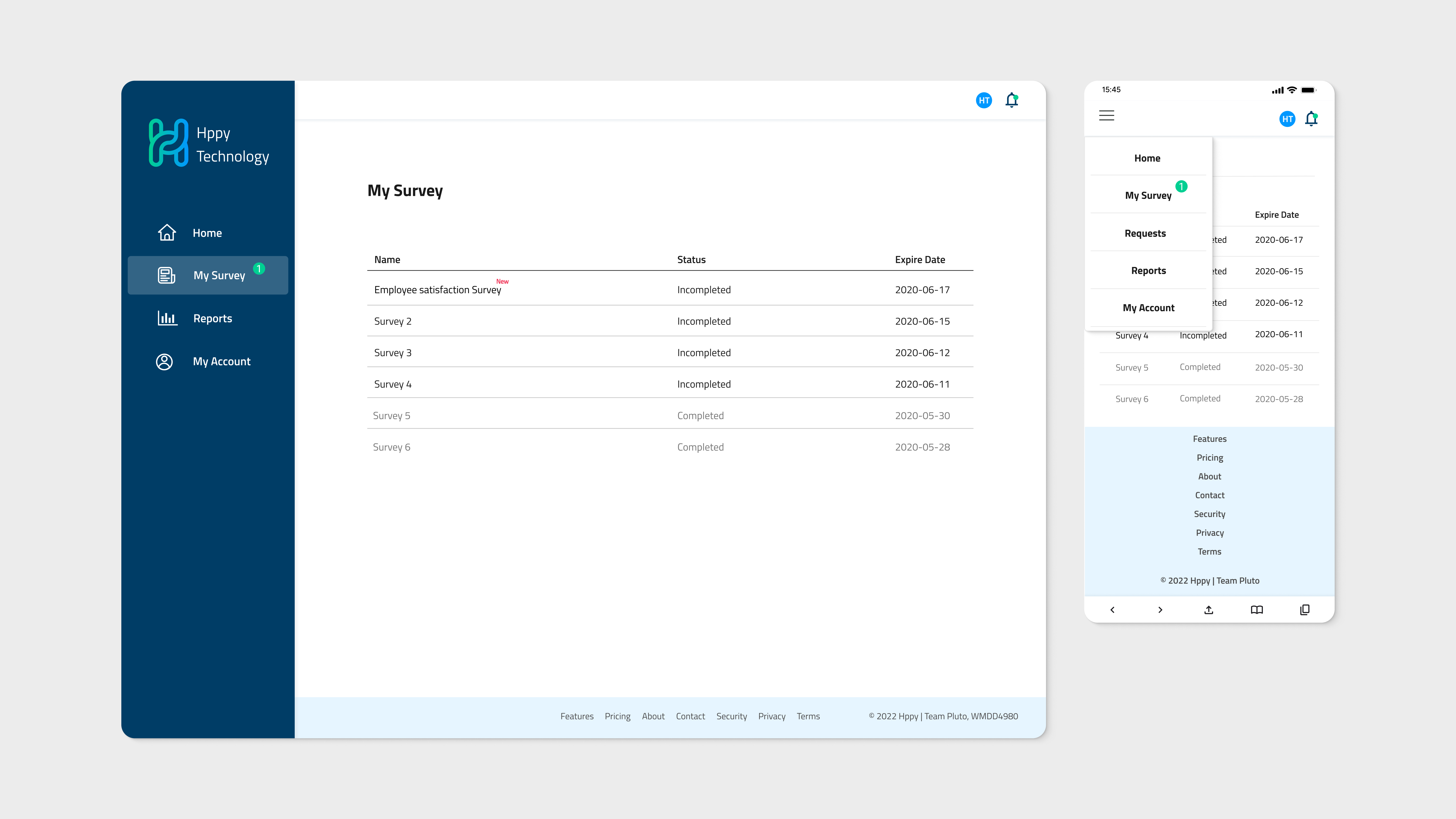
Task: Open Features link in desktop footer
Action: [577, 717]
